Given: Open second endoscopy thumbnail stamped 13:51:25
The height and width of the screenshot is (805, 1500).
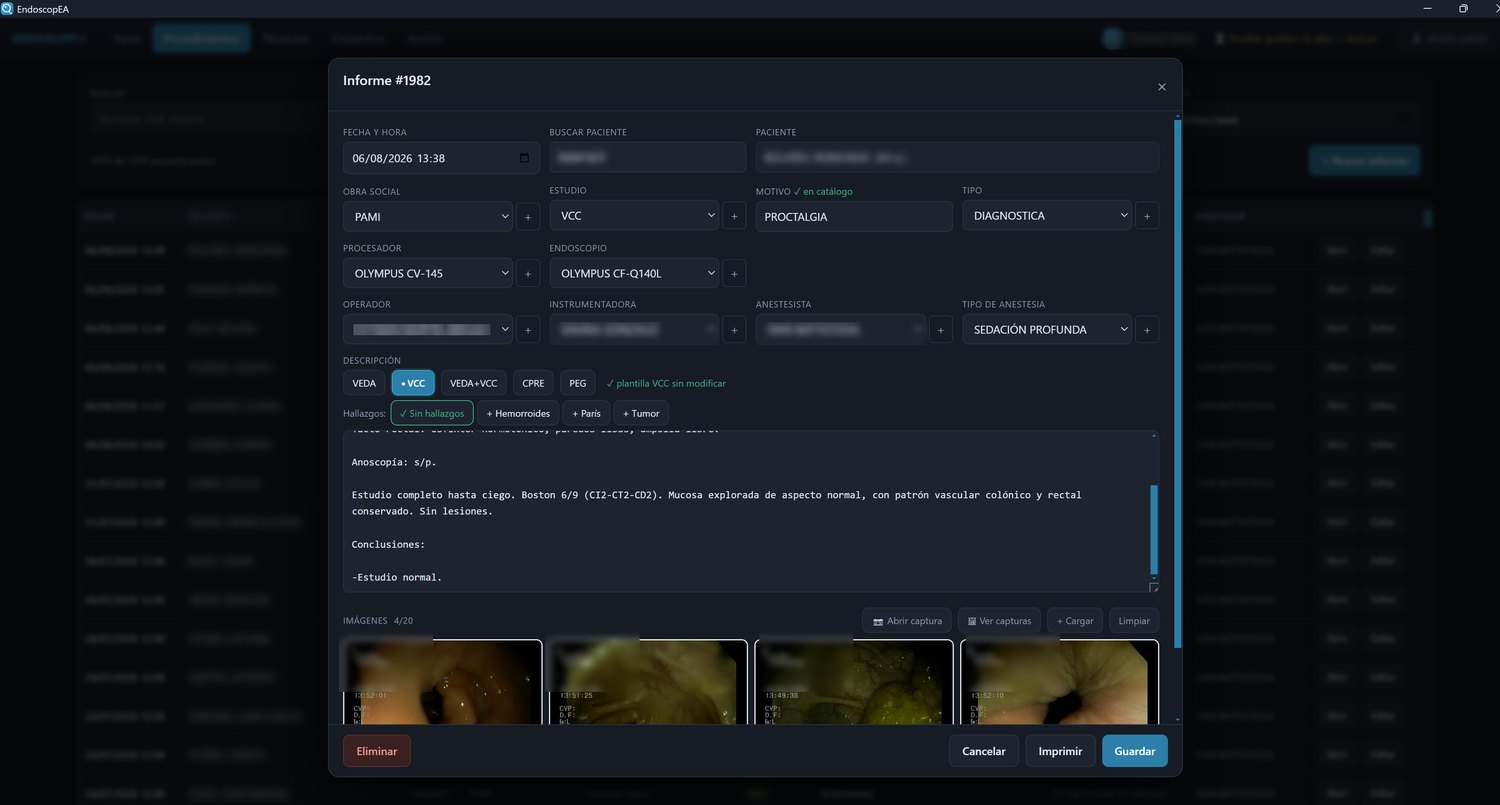Looking at the screenshot, I should coord(648,682).
